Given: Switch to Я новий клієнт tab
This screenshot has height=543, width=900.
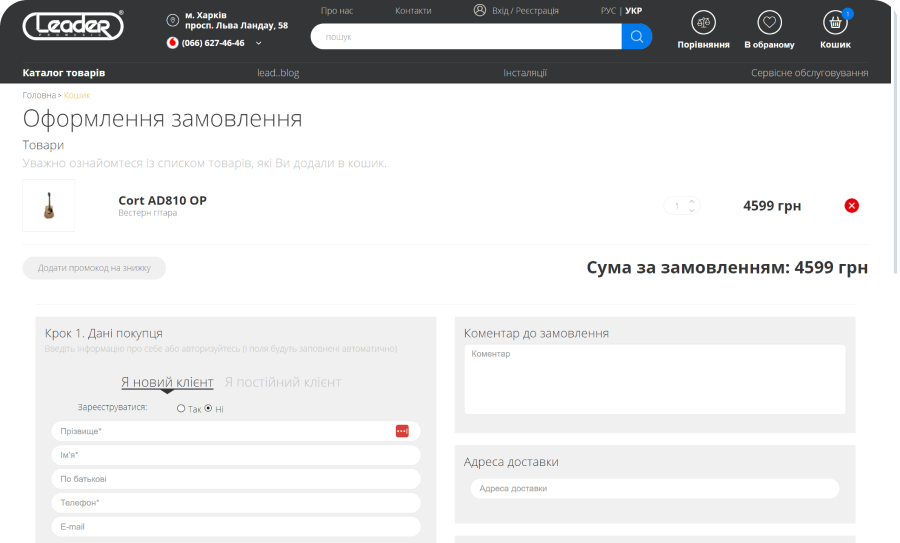Looking at the screenshot, I should (x=167, y=382).
